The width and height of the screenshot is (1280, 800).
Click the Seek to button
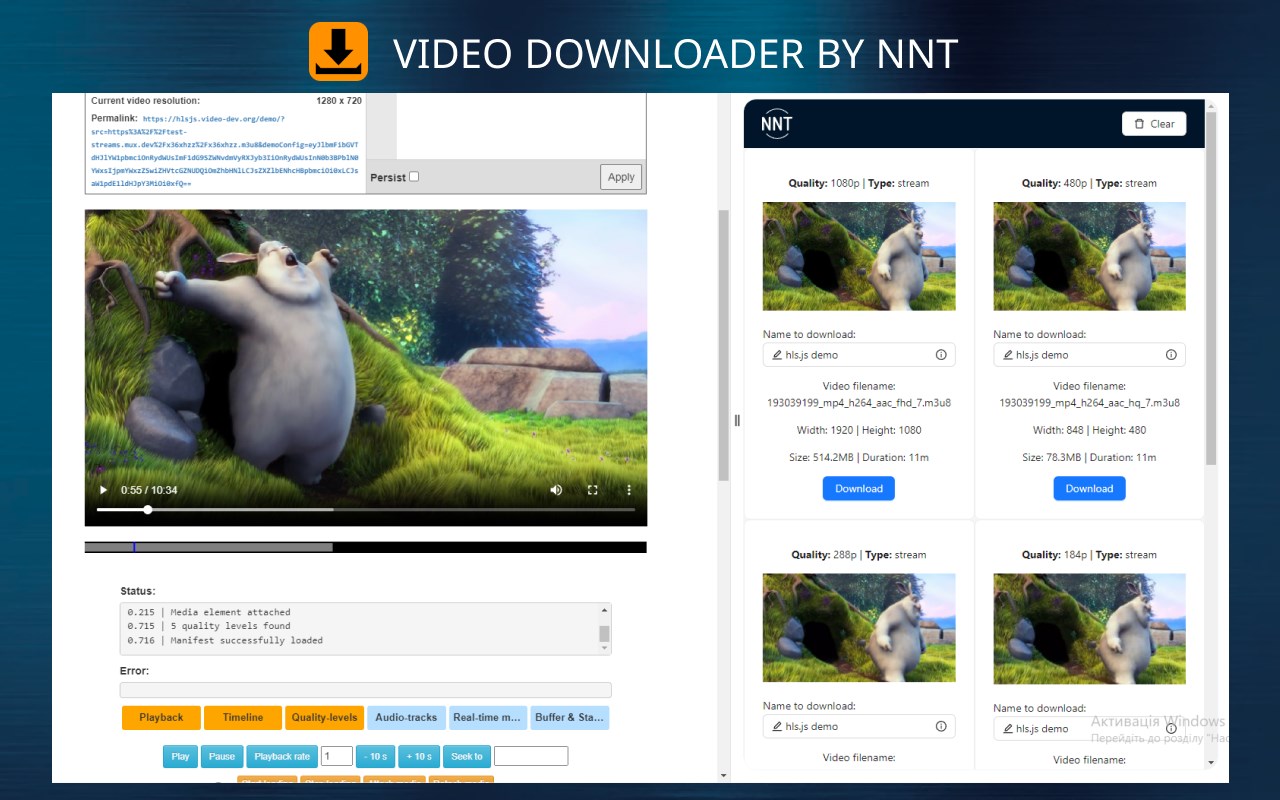tap(467, 756)
